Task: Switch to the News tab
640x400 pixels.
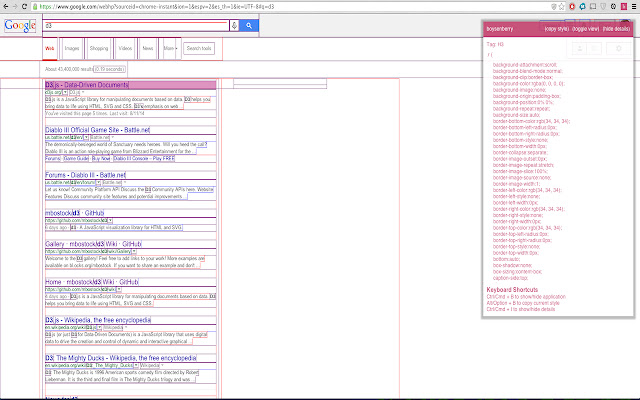Action: [148, 48]
